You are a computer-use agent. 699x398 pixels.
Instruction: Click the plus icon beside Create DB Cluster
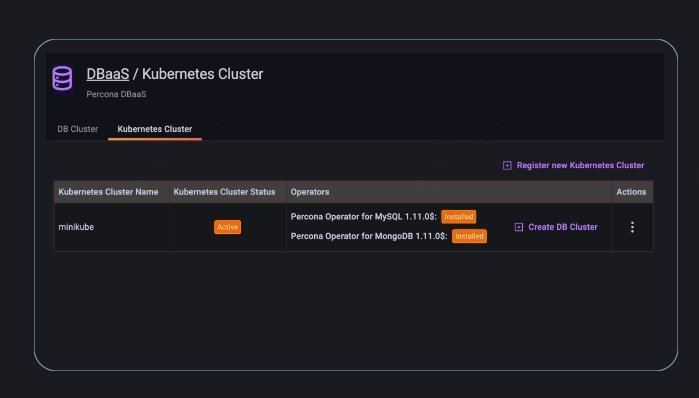tap(518, 227)
